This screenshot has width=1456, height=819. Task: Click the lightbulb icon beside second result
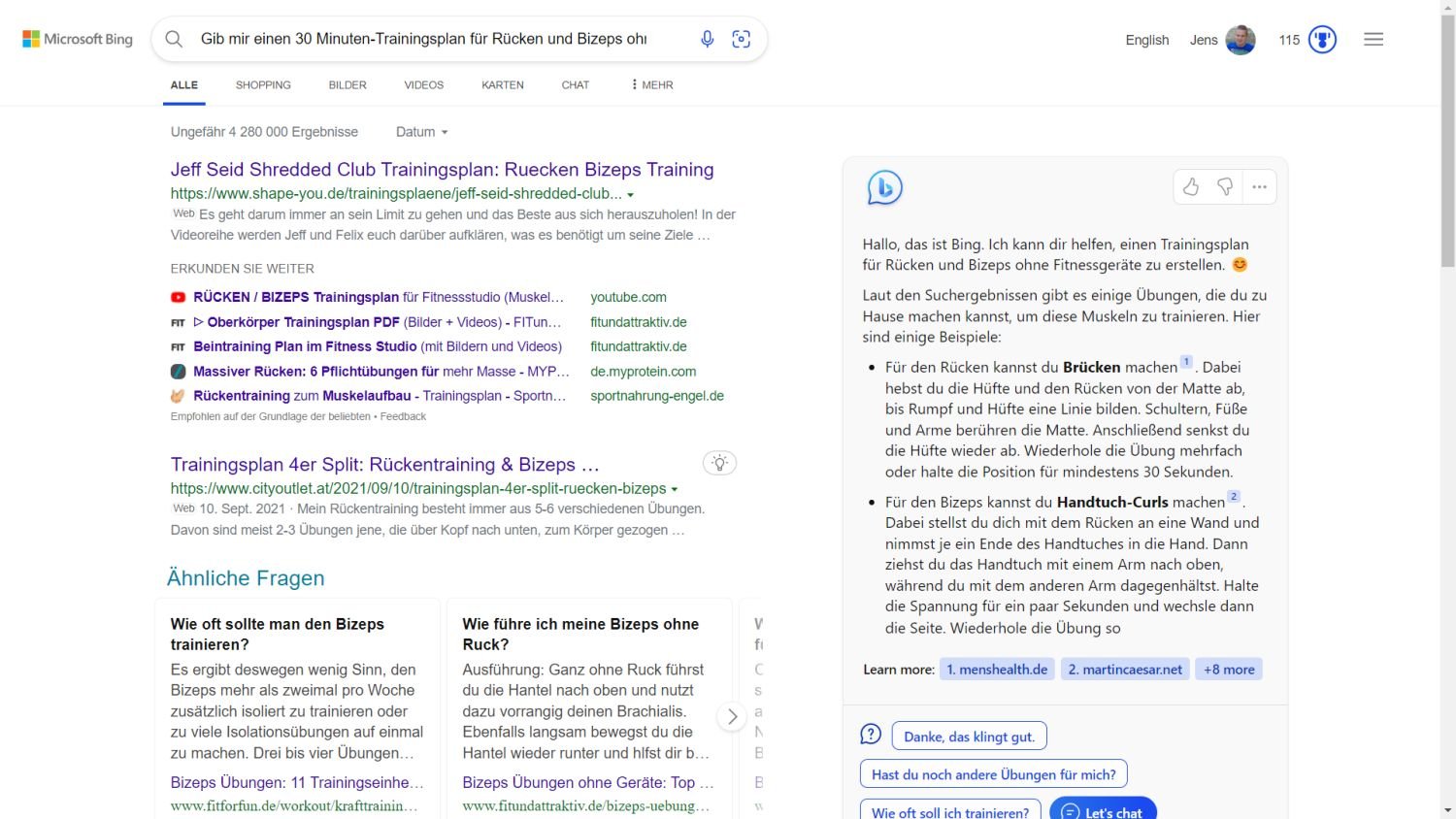click(x=719, y=463)
